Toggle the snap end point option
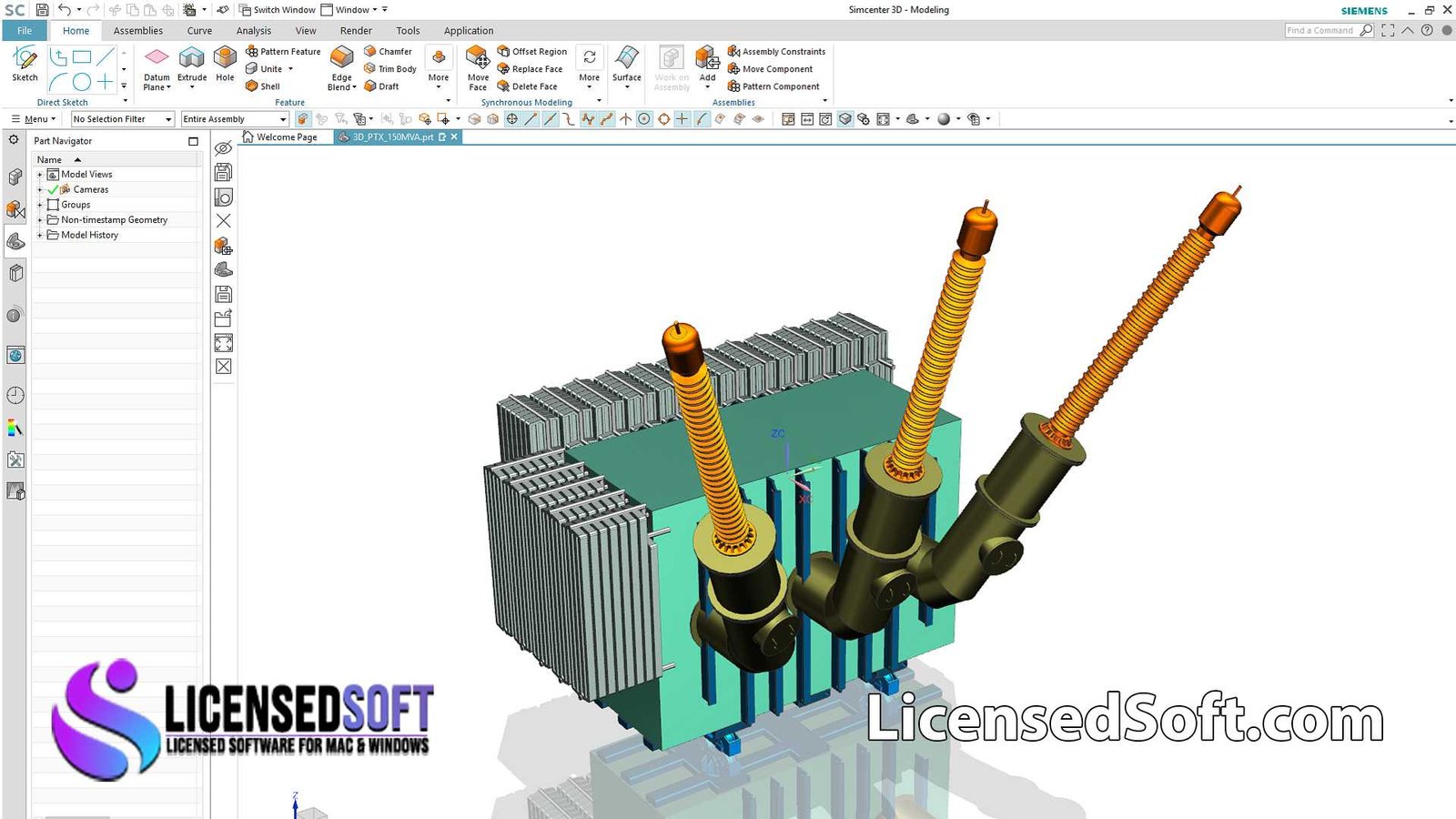The width and height of the screenshot is (1456, 819). coord(531,118)
